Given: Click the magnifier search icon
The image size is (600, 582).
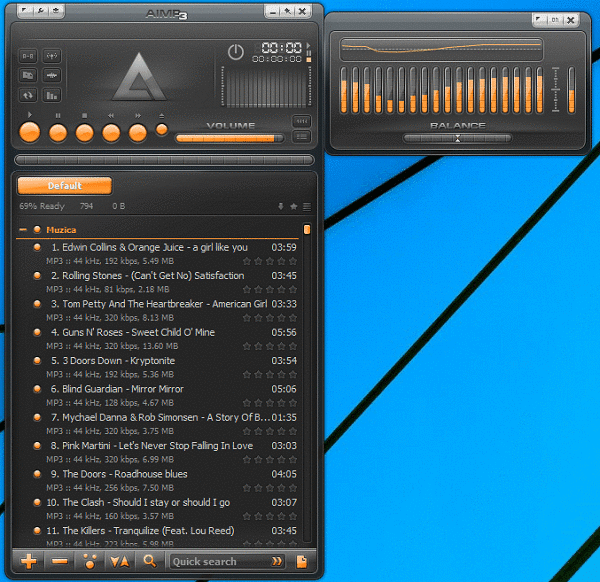Looking at the screenshot, I should point(150,561).
